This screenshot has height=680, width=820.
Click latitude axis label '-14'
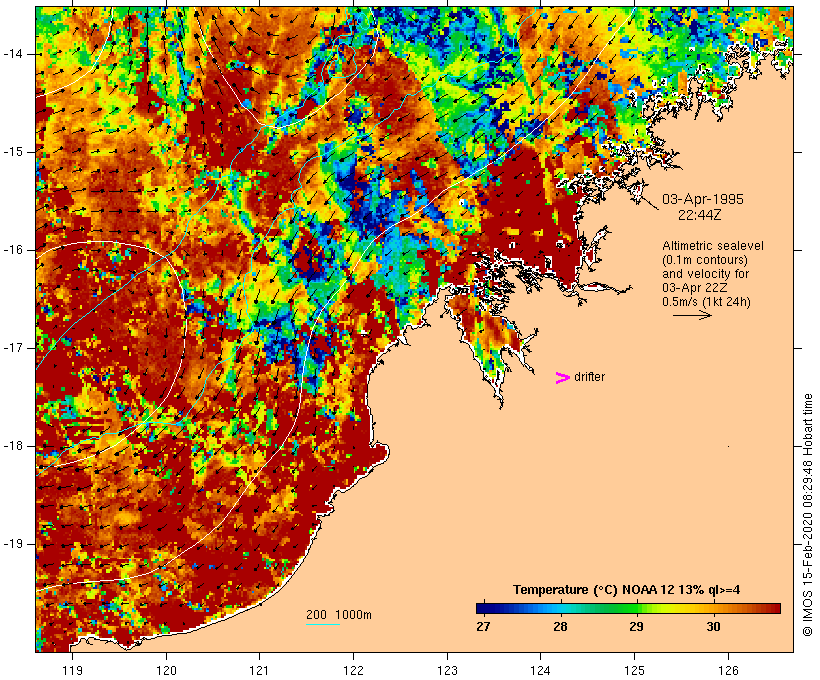pyautogui.click(x=12, y=54)
